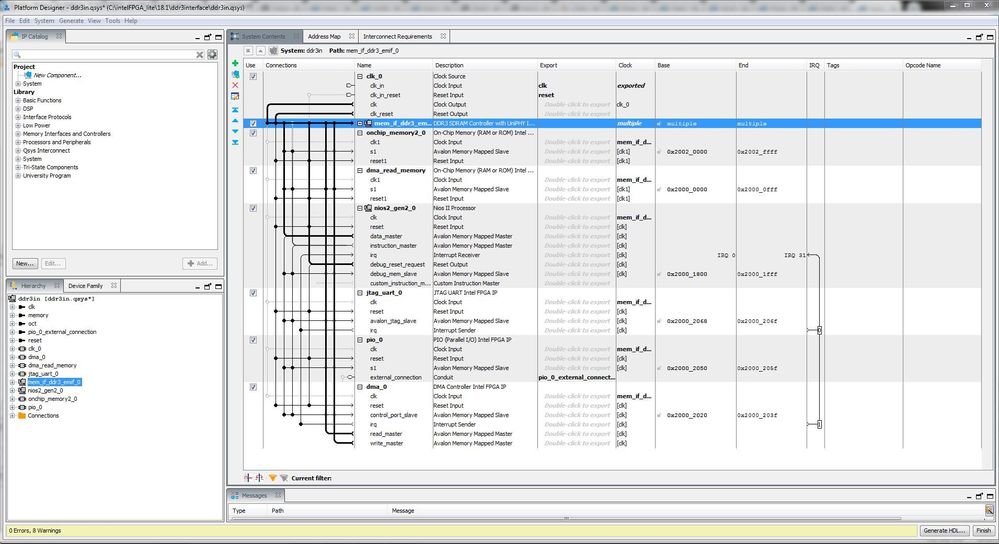Expand Memory Interfaces and Controllers library node
This screenshot has width=999, height=544.
(x=16, y=133)
